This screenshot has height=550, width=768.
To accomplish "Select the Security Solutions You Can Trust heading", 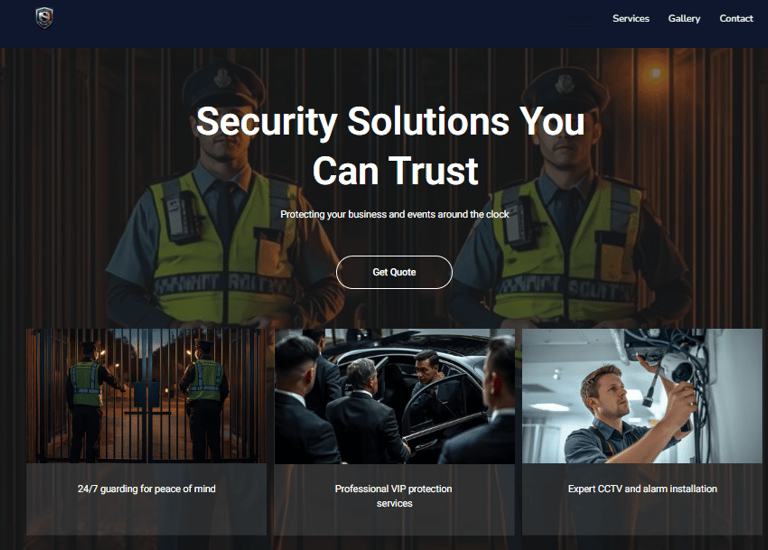I will click(391, 146).
